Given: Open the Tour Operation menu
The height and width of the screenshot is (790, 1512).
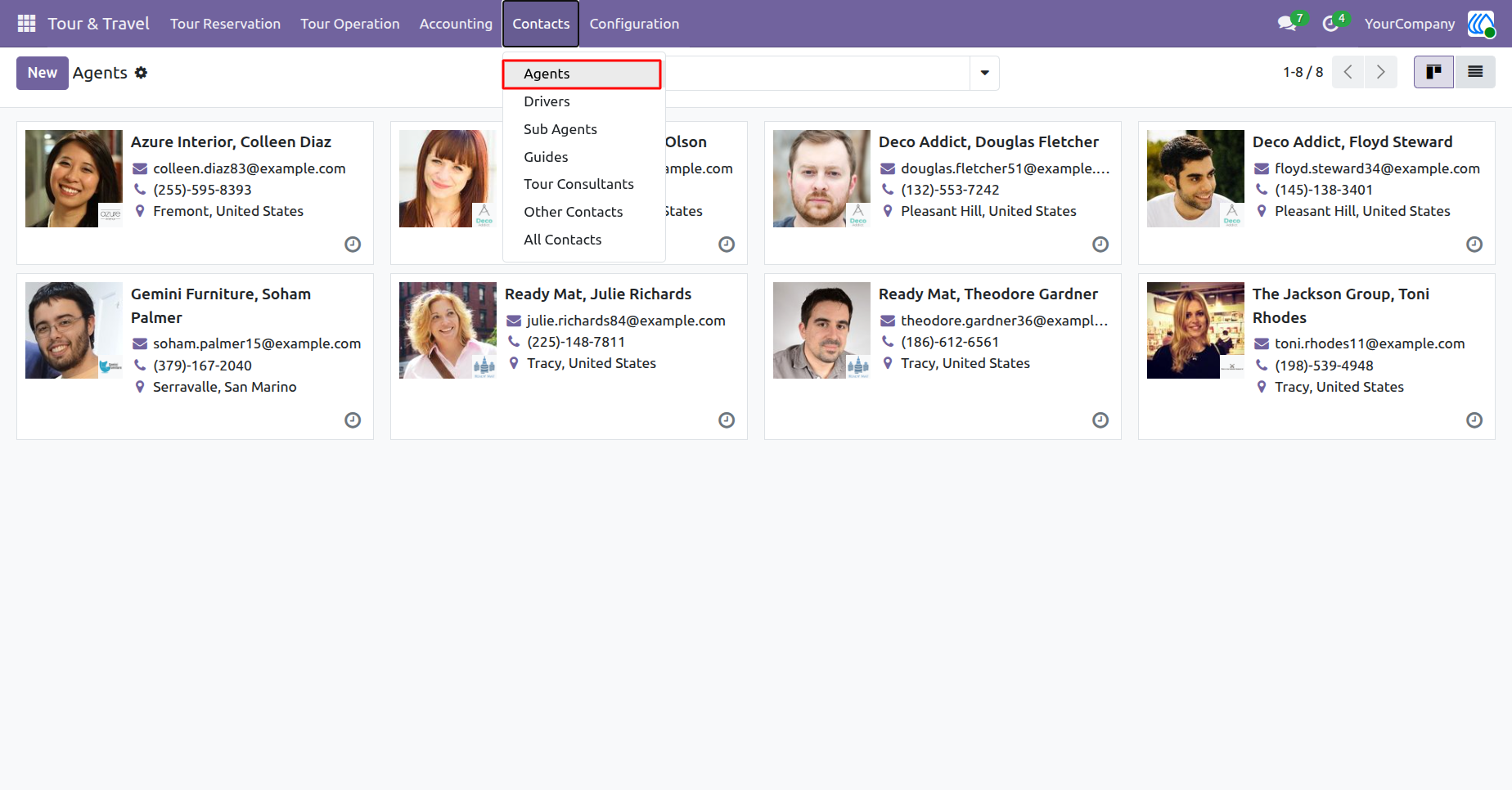Looking at the screenshot, I should (x=350, y=24).
